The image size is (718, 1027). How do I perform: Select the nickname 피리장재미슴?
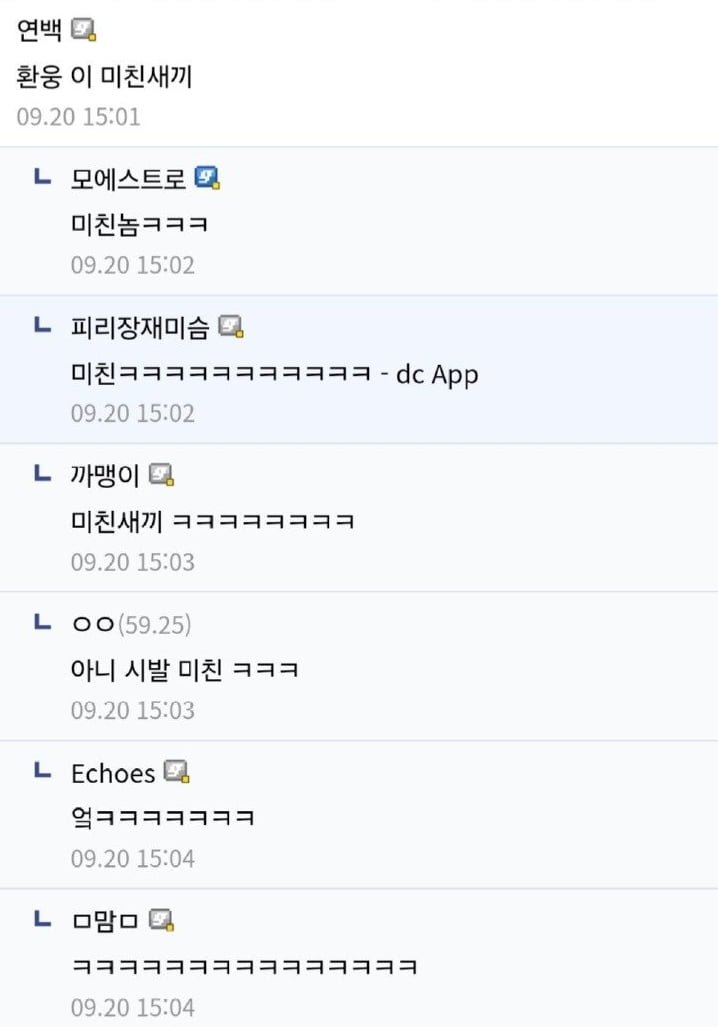pos(140,327)
